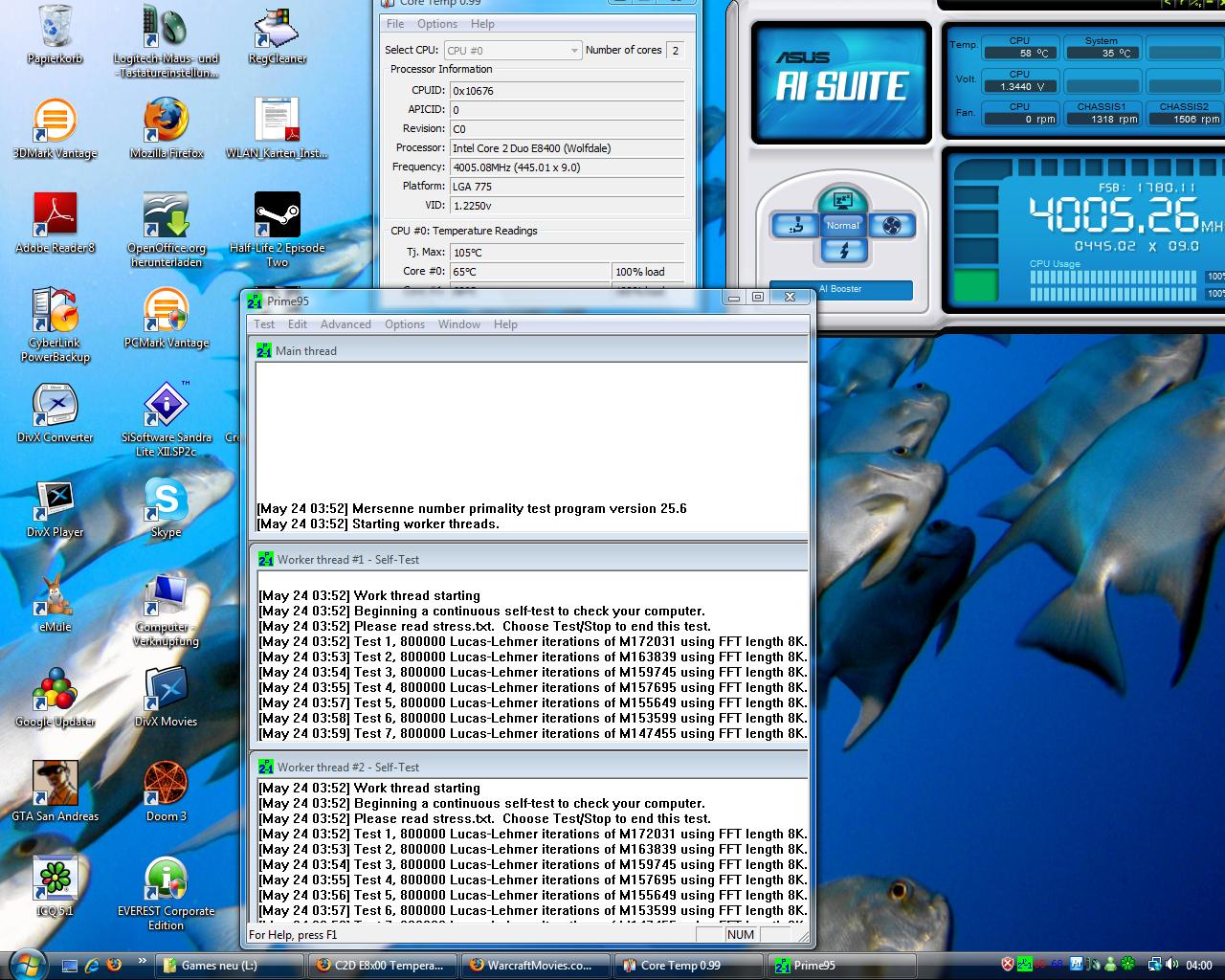Select the Doom 3 desktop icon

click(x=166, y=791)
